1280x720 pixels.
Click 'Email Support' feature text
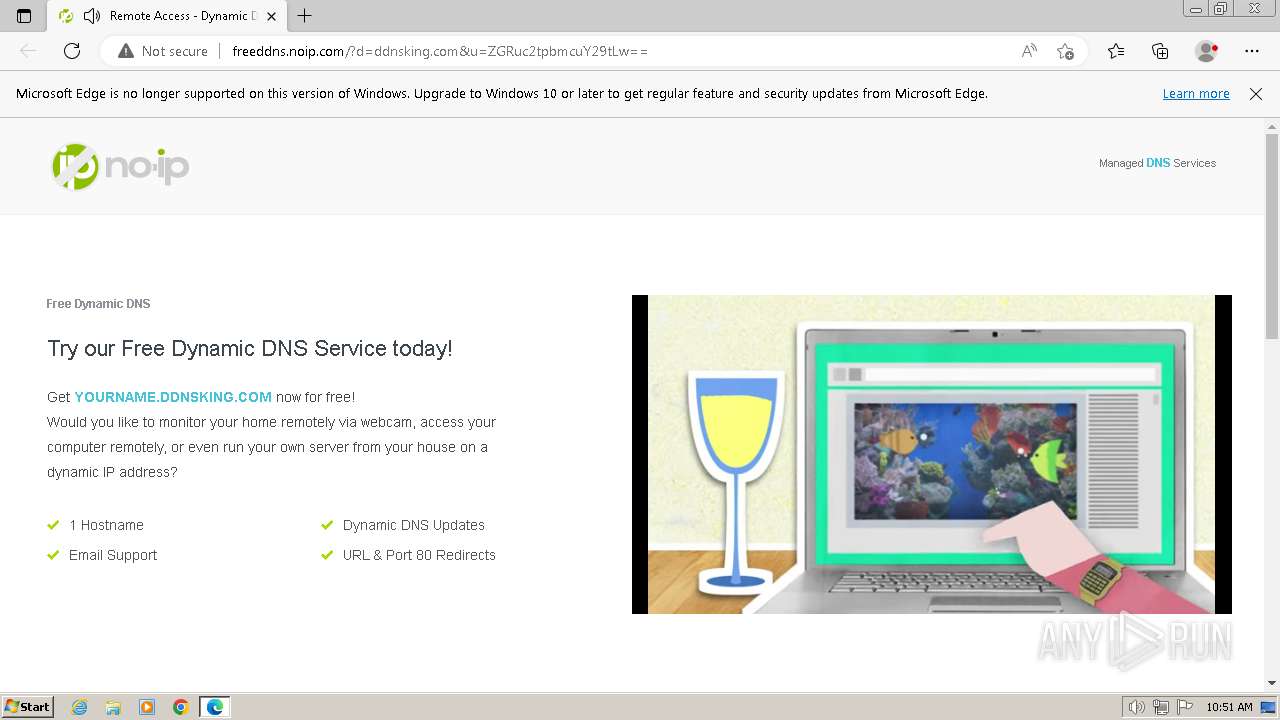coord(113,555)
